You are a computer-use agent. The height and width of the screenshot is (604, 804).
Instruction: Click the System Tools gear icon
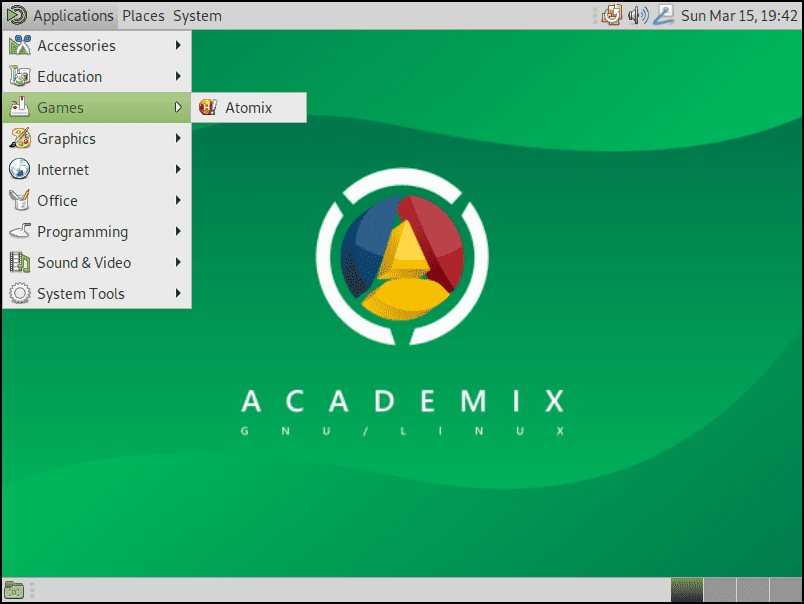(20, 293)
